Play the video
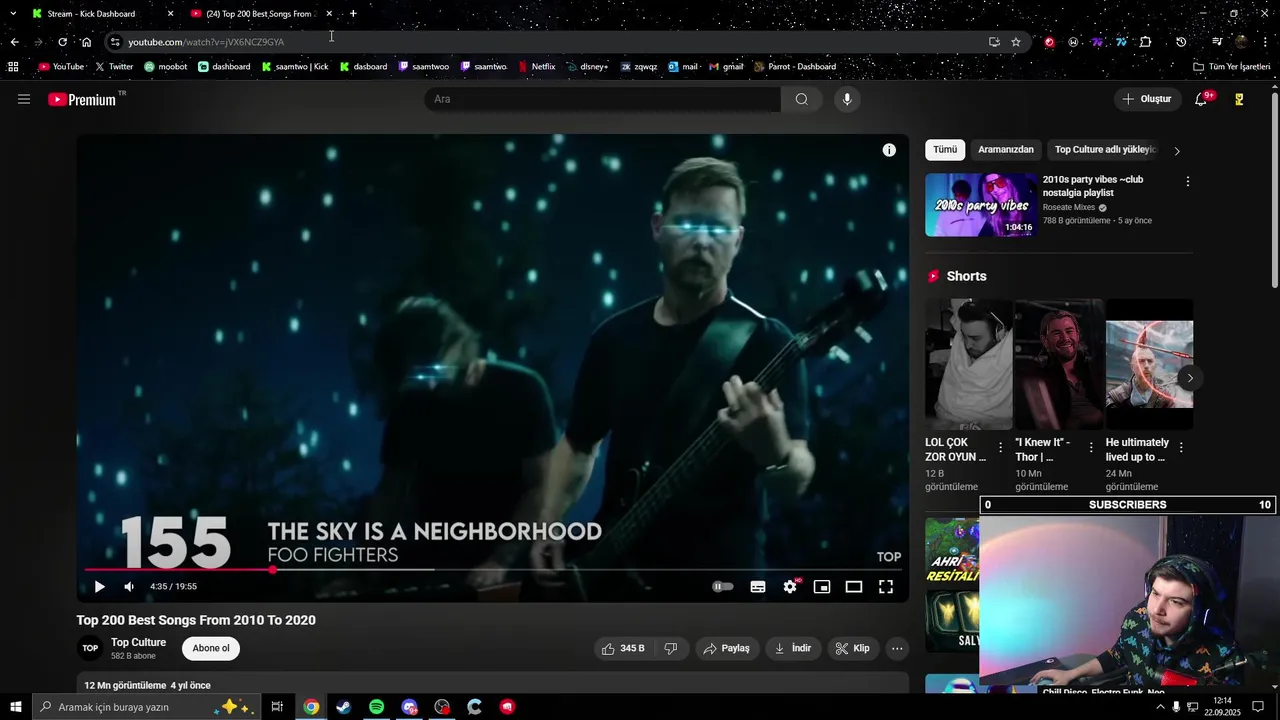The width and height of the screenshot is (1280, 720). click(99, 587)
